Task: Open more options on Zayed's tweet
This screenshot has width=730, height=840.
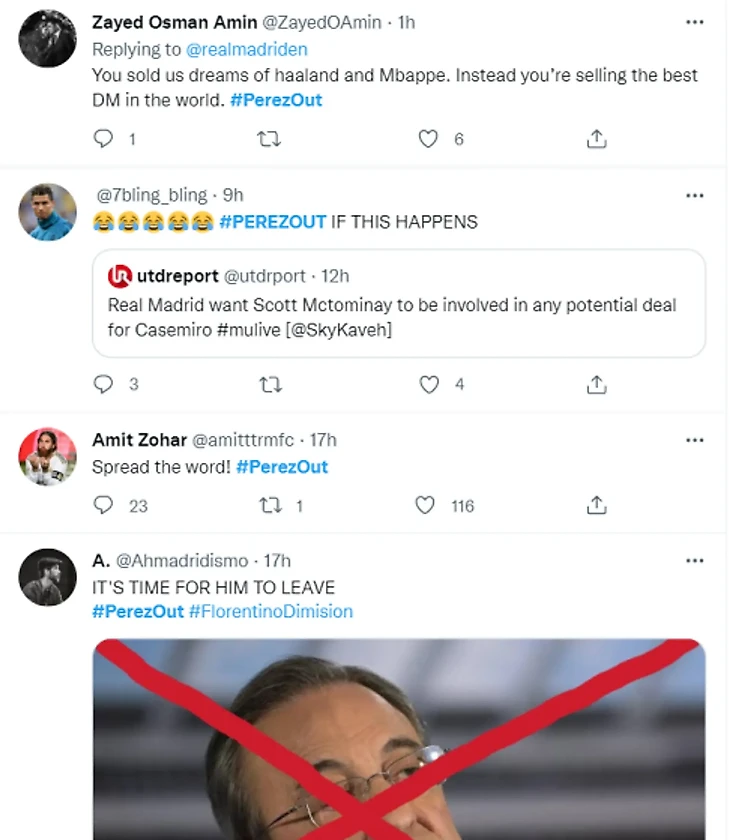Action: pyautogui.click(x=694, y=22)
